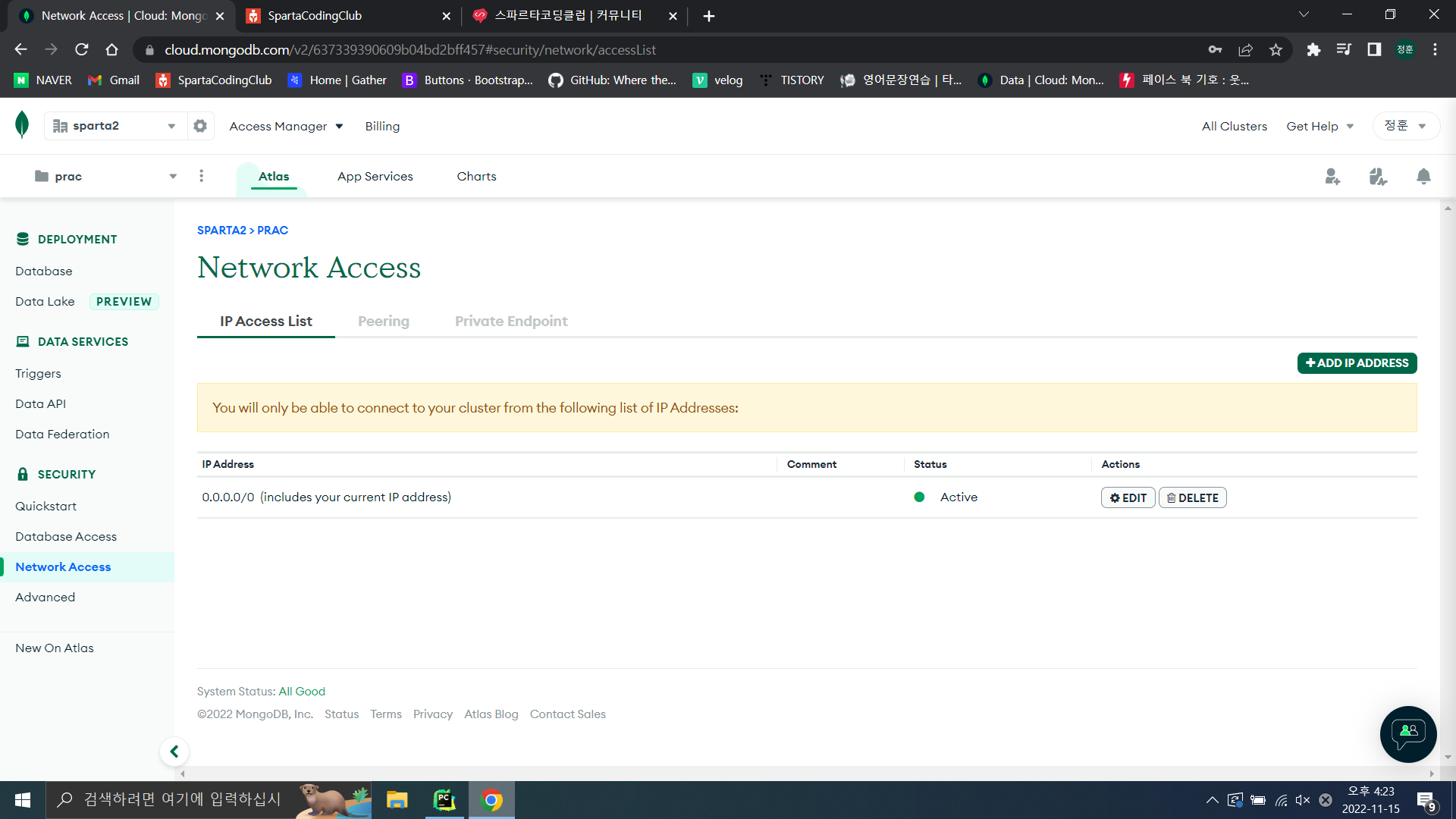Bookmark this page with star icon
The width and height of the screenshot is (1456, 819).
1276,50
